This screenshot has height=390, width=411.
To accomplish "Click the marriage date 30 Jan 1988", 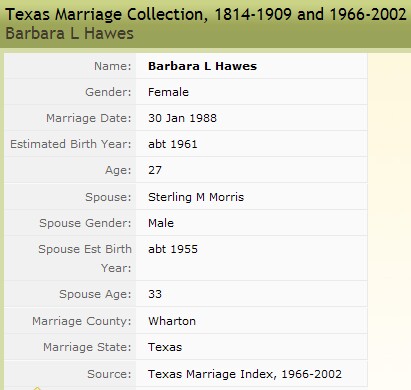I will pyautogui.click(x=182, y=118).
